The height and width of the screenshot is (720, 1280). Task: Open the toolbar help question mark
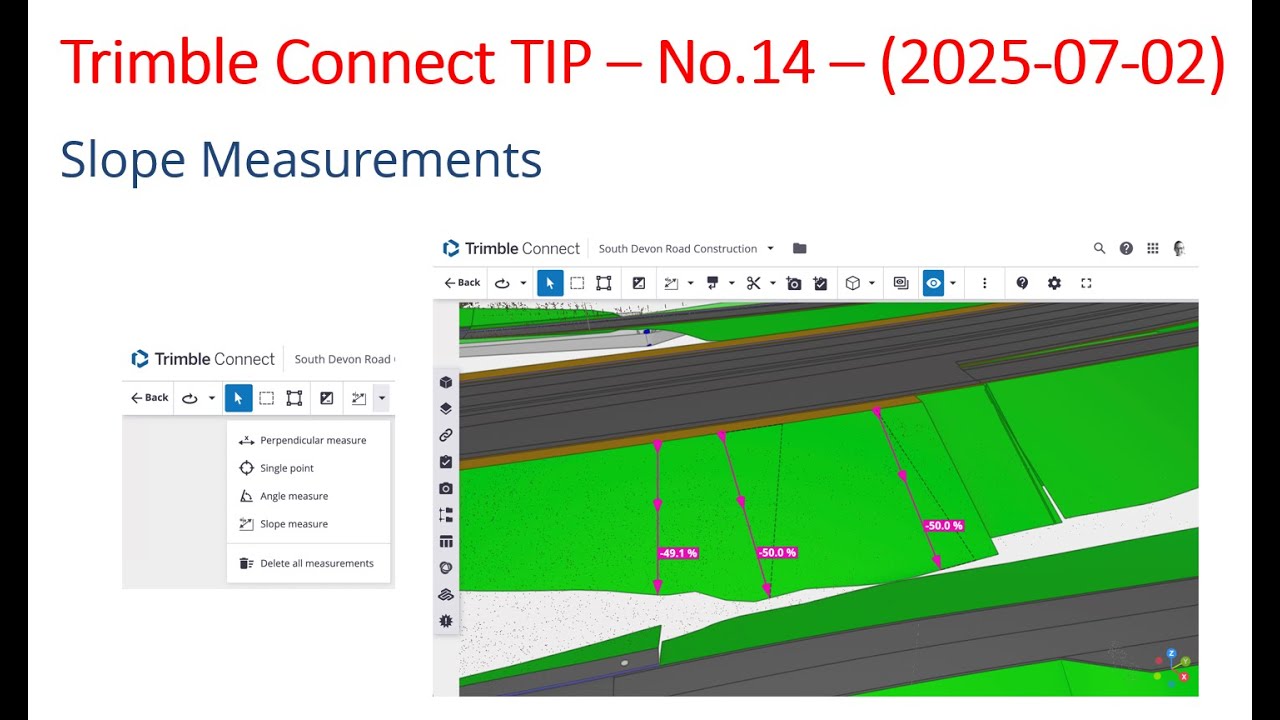[1022, 283]
